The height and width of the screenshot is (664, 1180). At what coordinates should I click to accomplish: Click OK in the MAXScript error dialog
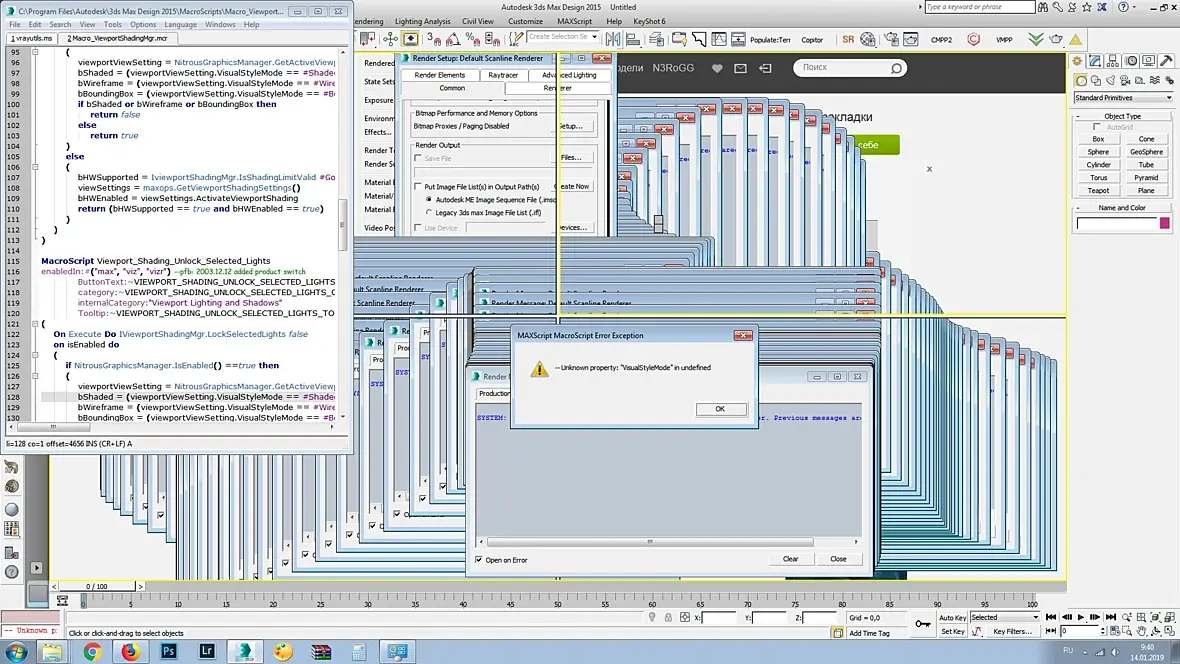[720, 409]
